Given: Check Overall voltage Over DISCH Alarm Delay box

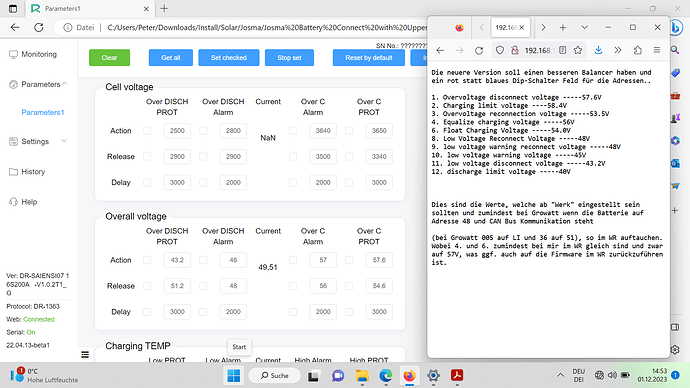Looking at the screenshot, I should tap(203, 312).
